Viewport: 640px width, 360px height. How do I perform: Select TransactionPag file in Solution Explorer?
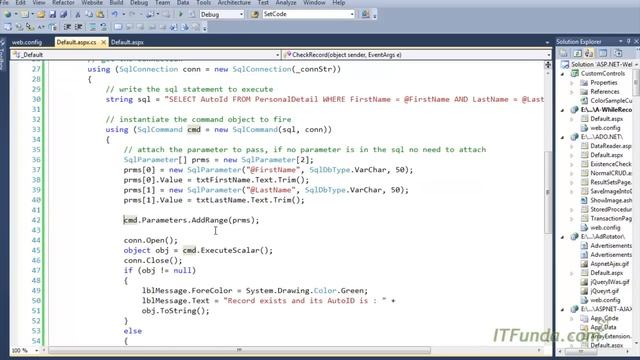(611, 218)
